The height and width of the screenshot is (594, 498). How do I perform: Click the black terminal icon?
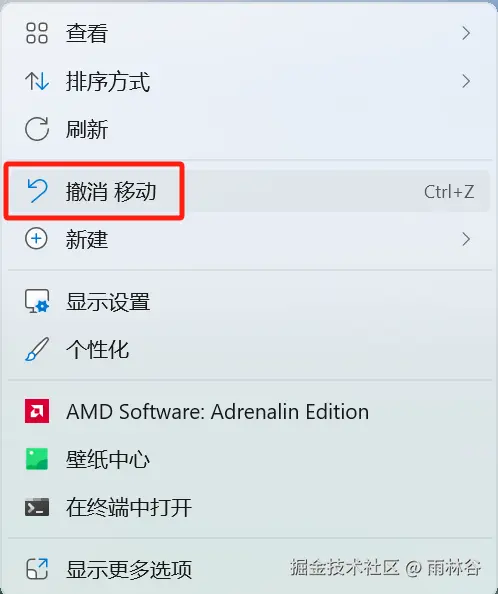click(37, 507)
